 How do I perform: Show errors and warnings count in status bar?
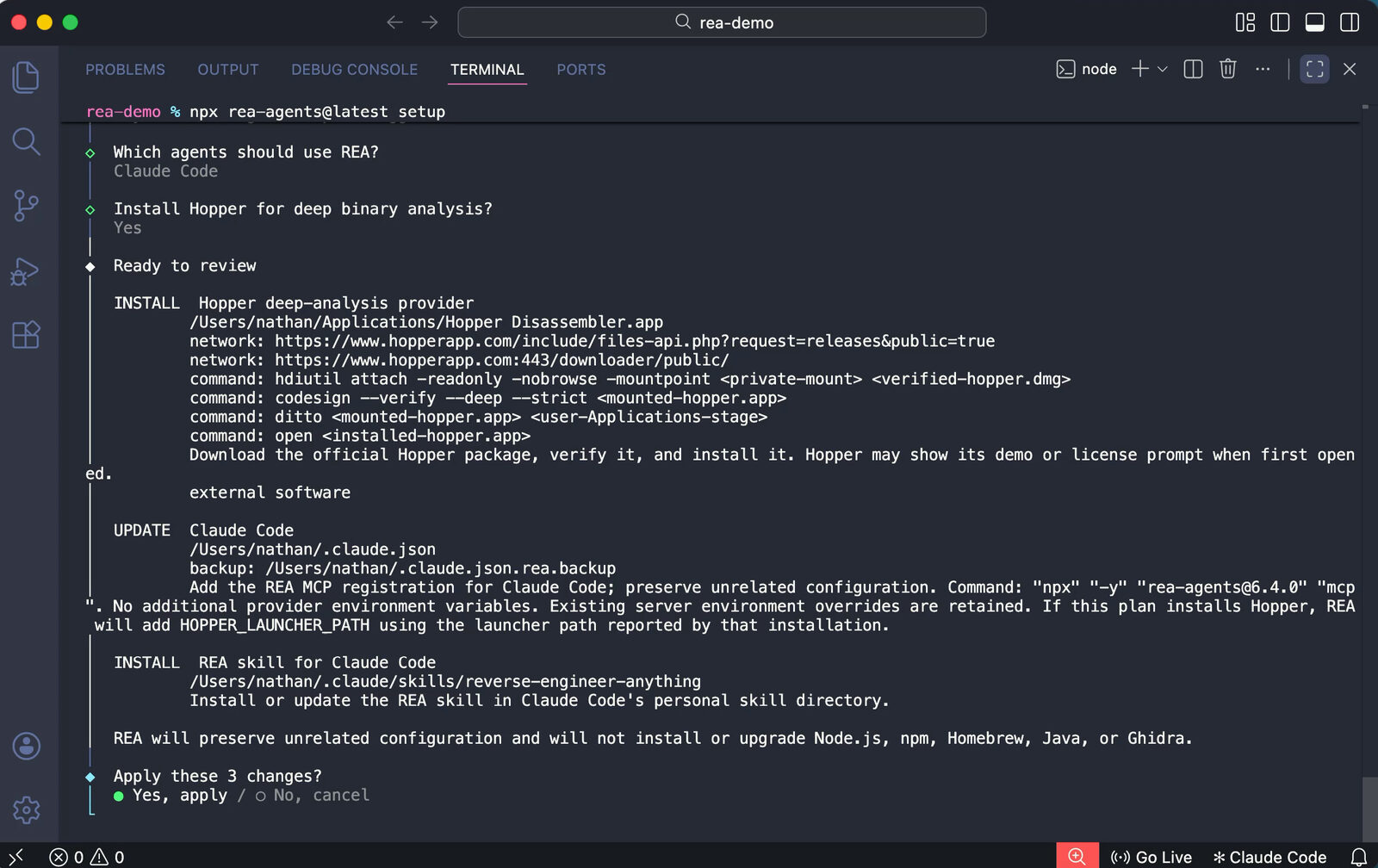coord(87,857)
